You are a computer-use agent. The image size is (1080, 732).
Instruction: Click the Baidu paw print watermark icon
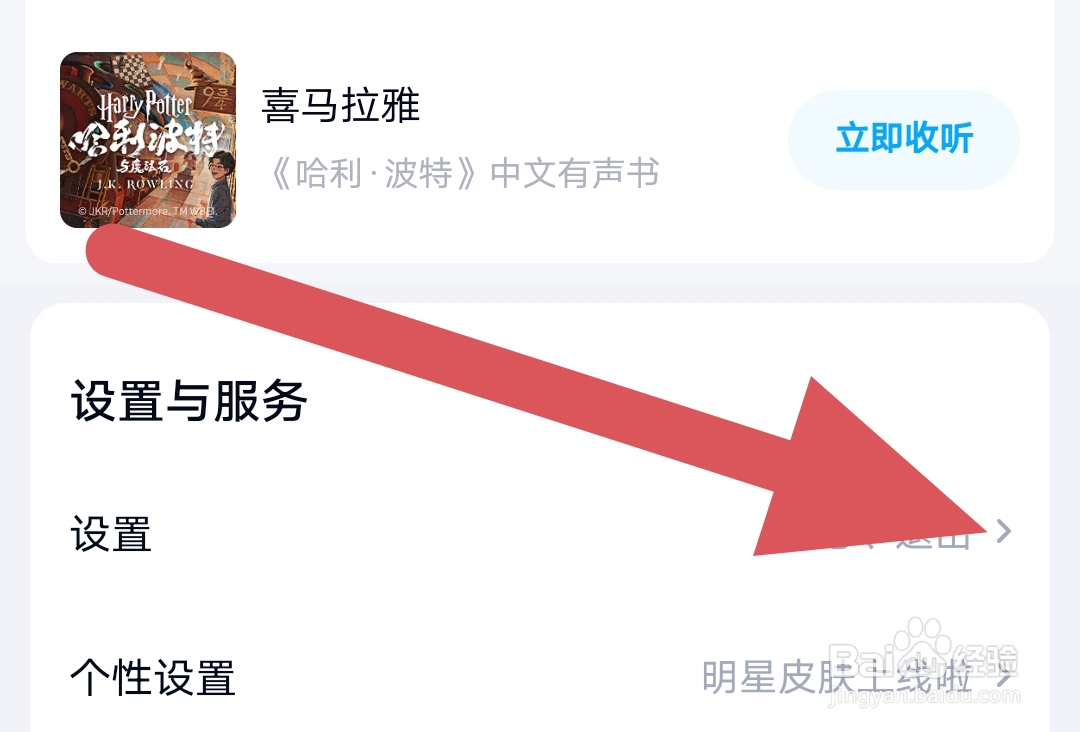(923, 639)
